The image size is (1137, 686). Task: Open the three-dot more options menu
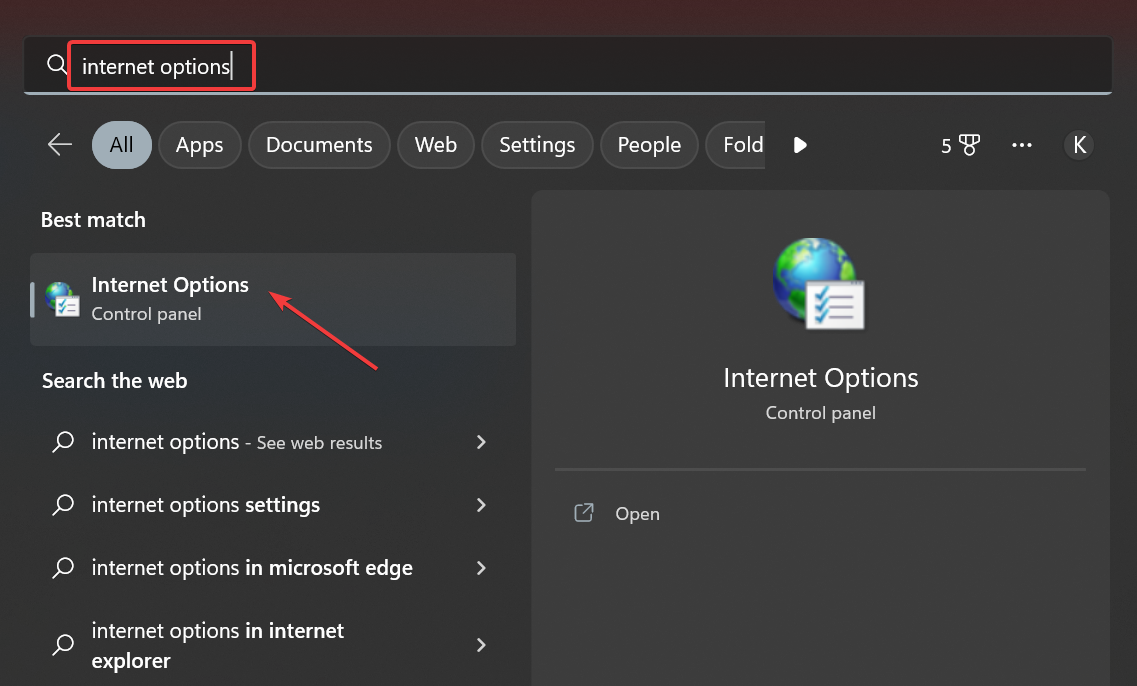point(1022,145)
